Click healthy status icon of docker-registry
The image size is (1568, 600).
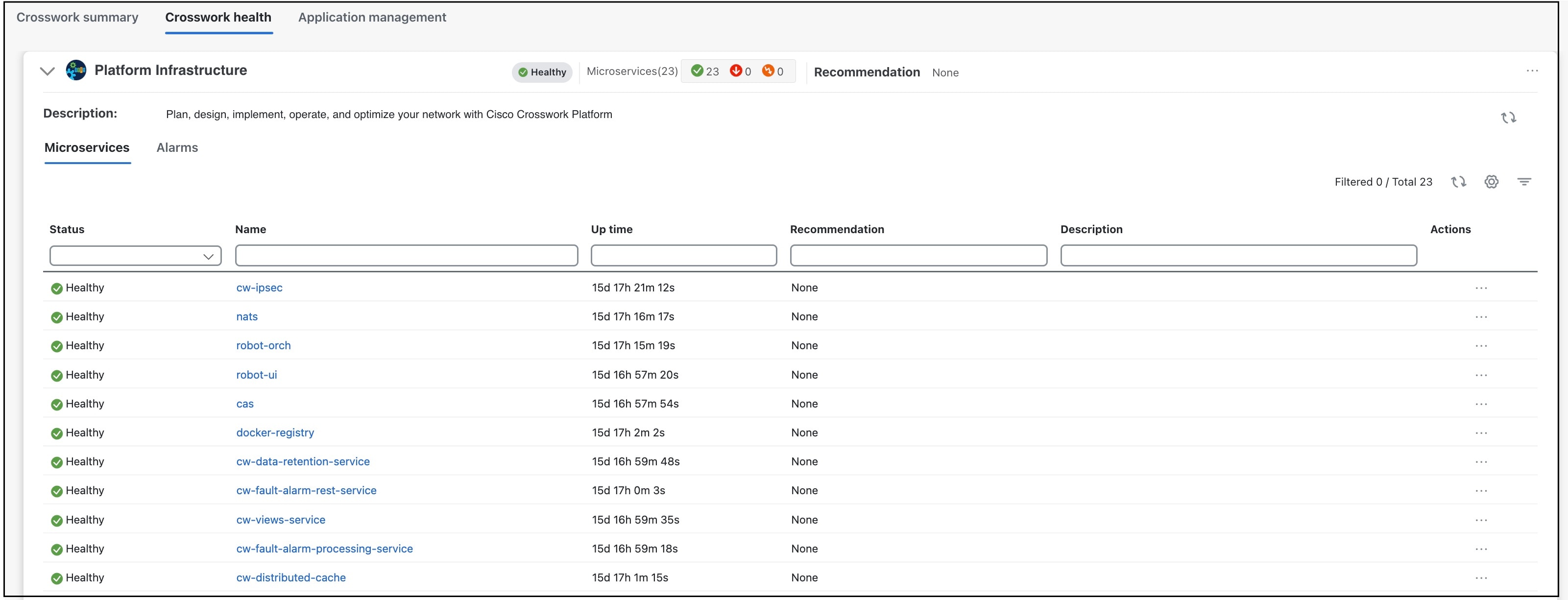(57, 433)
